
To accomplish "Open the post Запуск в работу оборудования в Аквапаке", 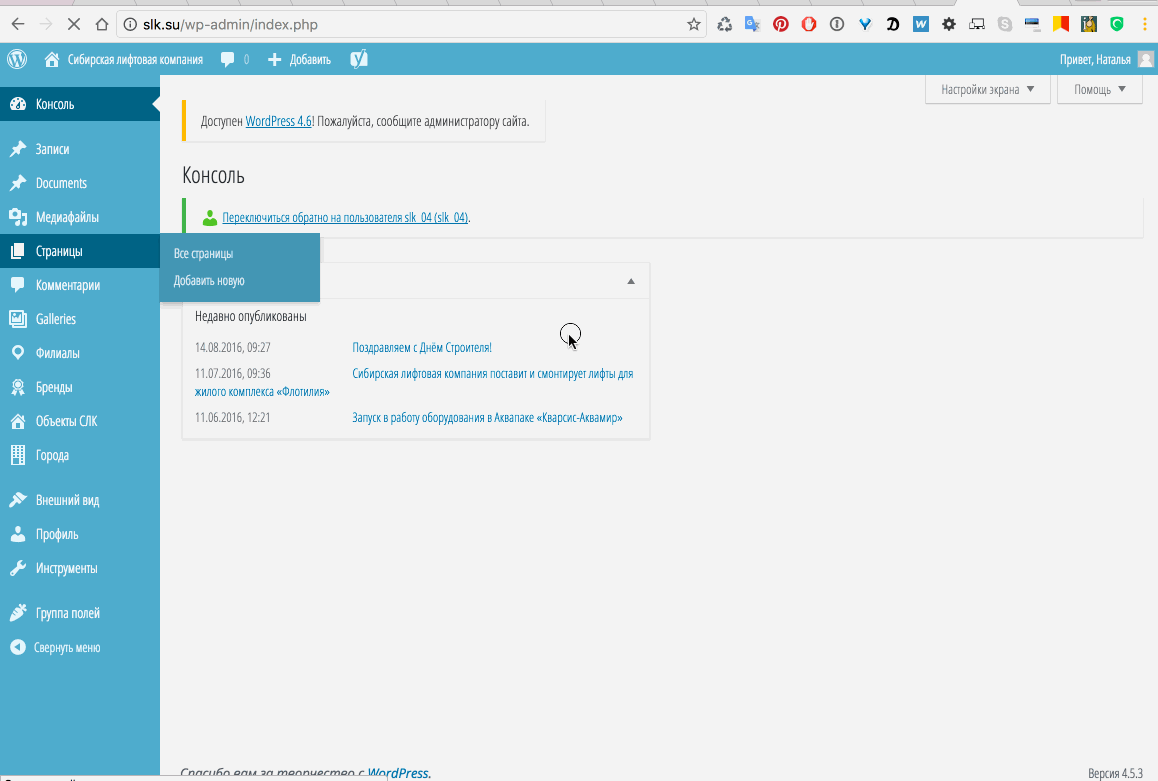I will pyautogui.click(x=487, y=418).
